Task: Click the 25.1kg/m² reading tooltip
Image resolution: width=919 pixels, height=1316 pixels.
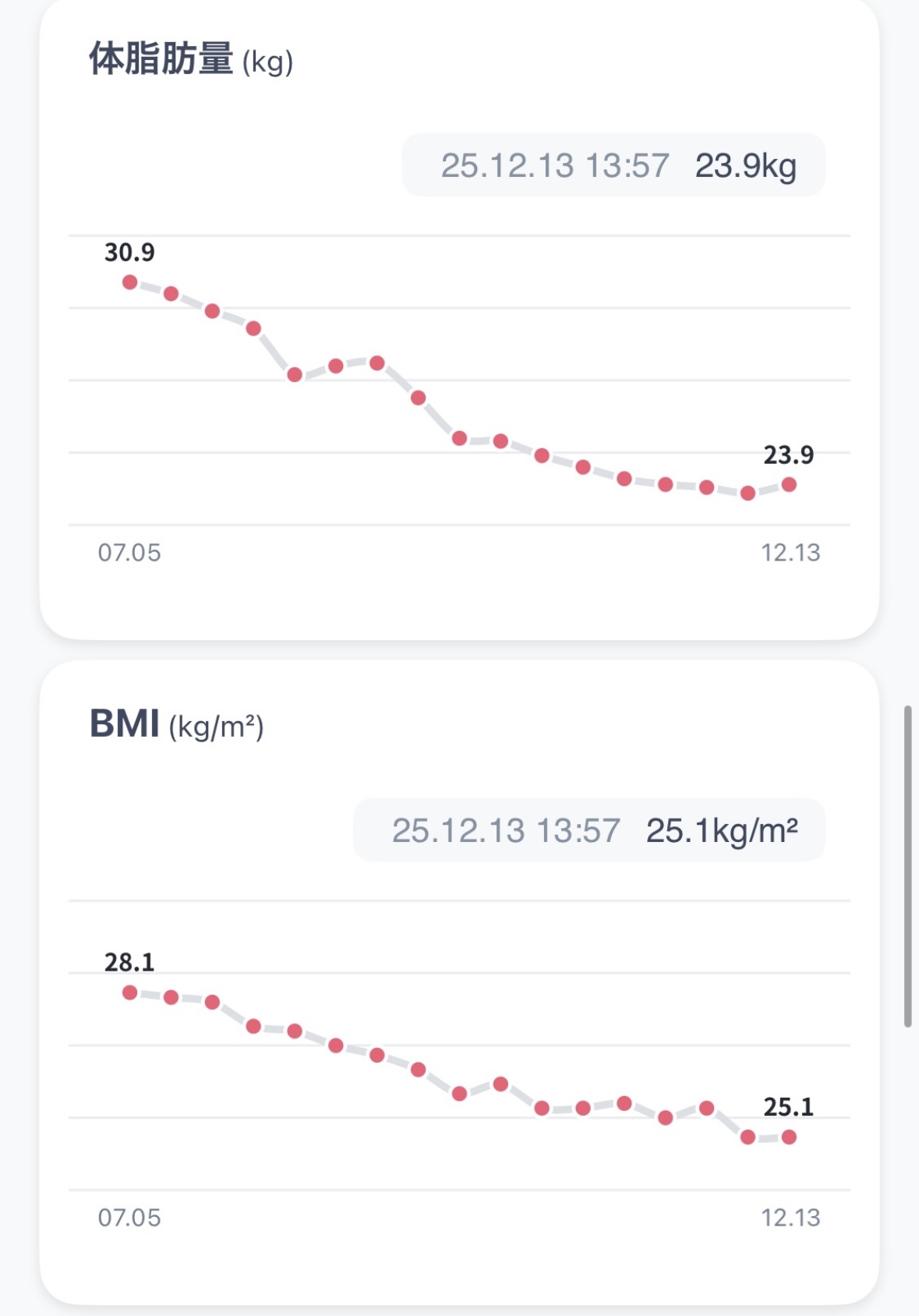Action: pos(589,830)
